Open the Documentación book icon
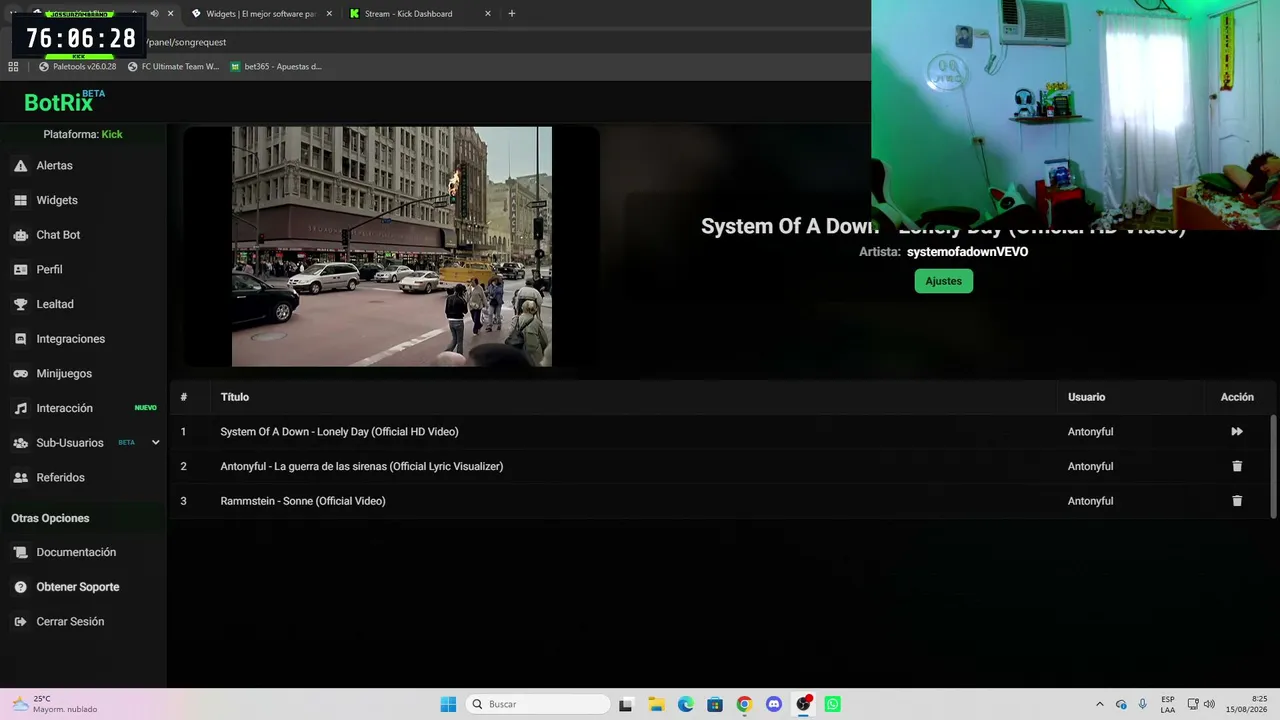 coord(20,552)
